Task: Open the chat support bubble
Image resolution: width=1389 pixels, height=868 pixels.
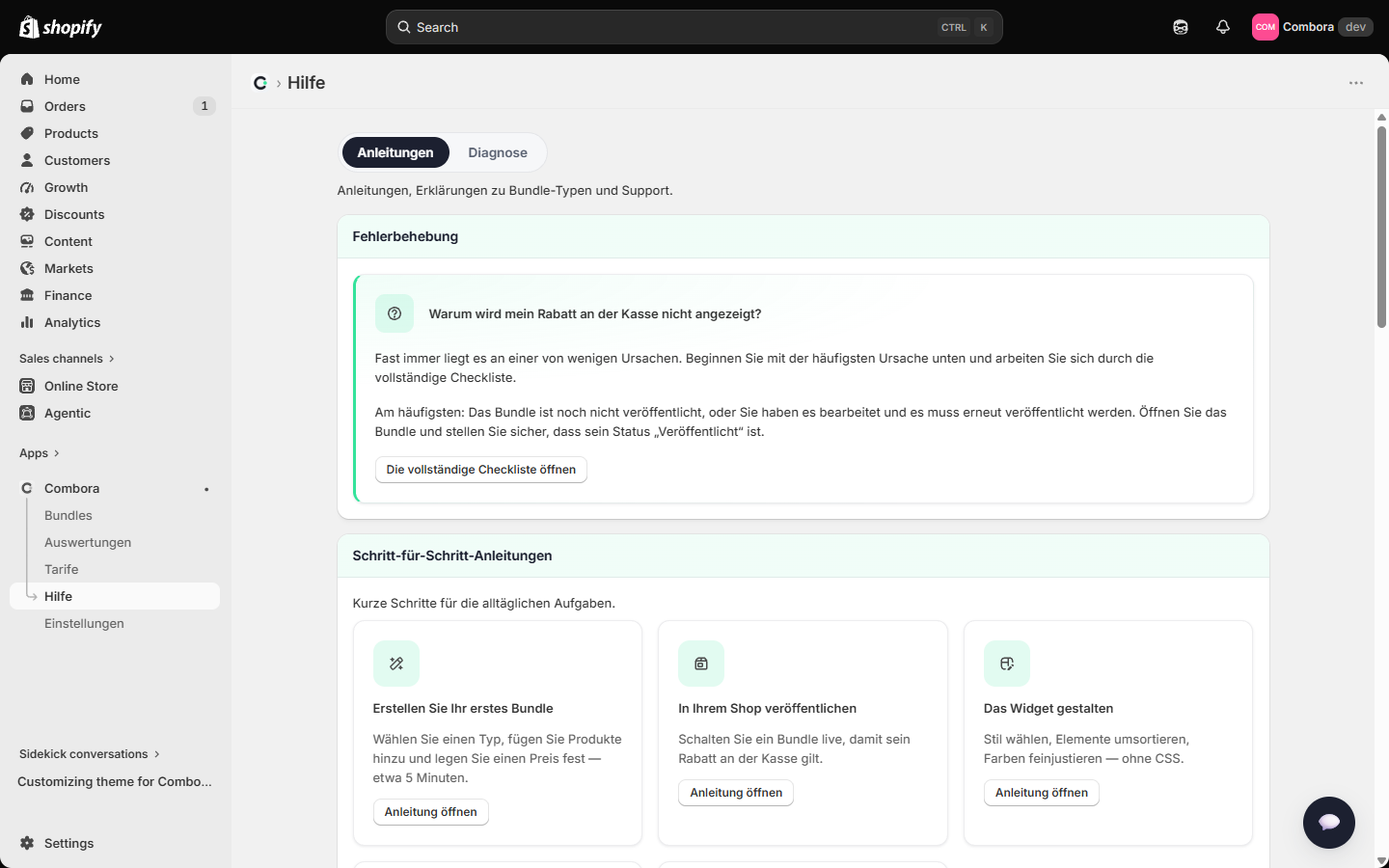Action: click(x=1329, y=823)
